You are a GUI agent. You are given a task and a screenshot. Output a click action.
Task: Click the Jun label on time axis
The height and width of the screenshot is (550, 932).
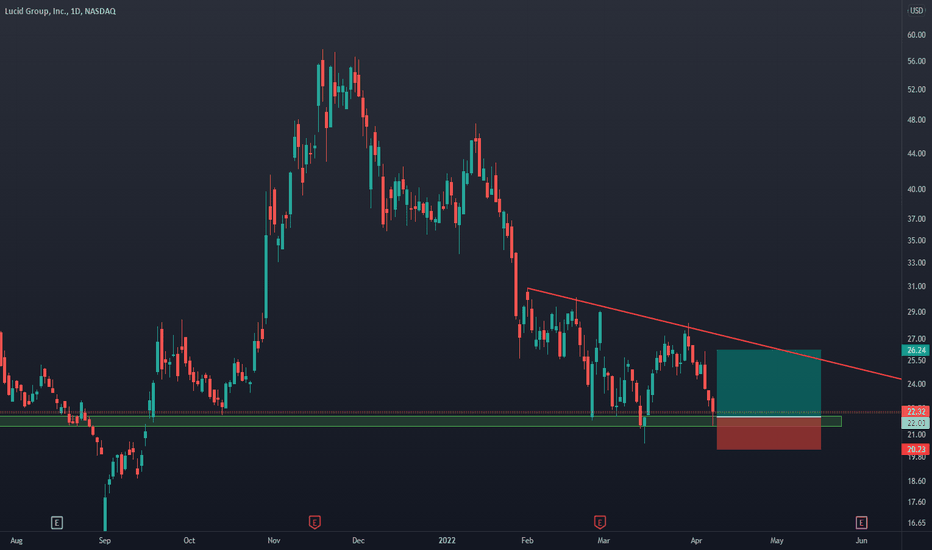[861, 540]
